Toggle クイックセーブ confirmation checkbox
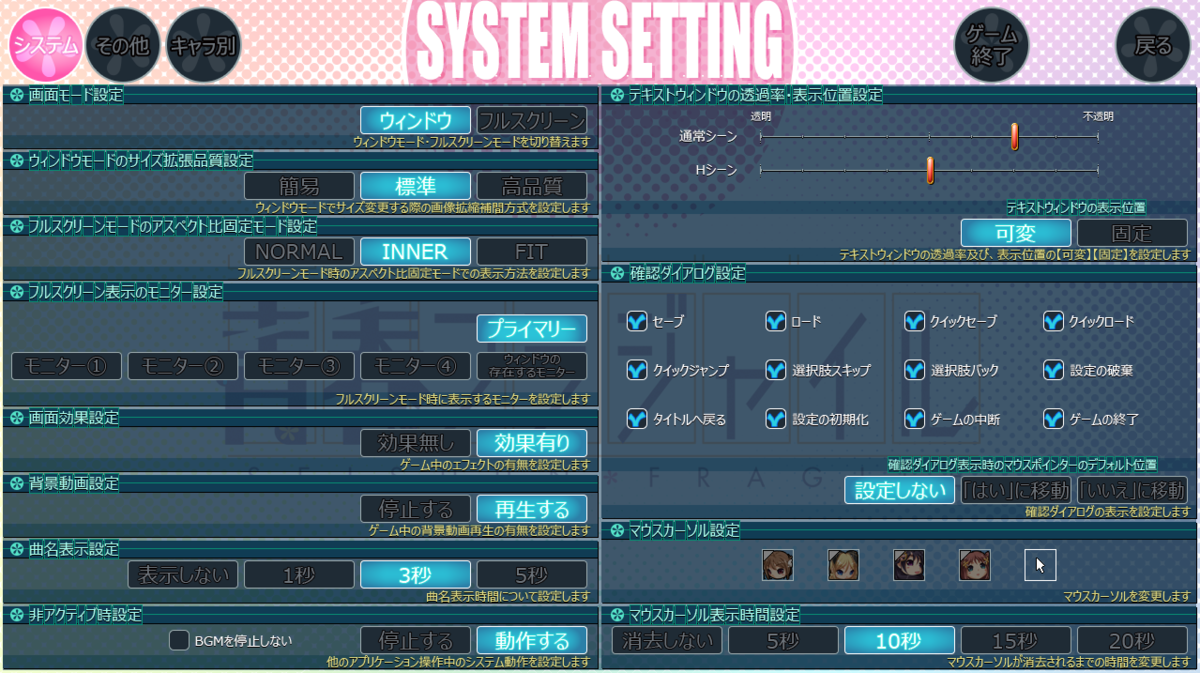 coord(915,321)
